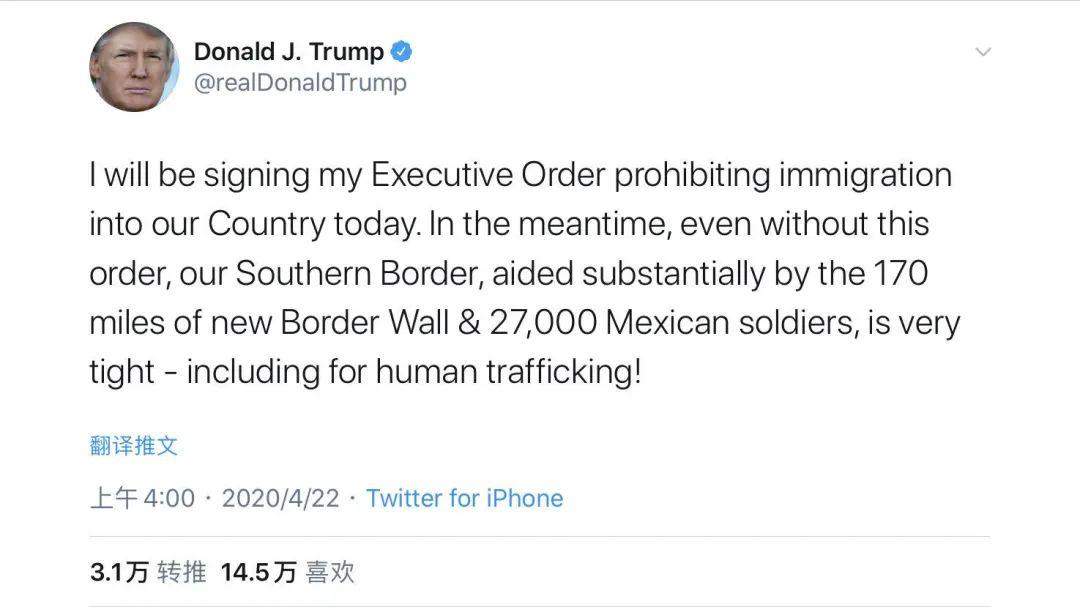
Task: Click the words 'Executive Order' in tweet
Action: click(x=488, y=175)
